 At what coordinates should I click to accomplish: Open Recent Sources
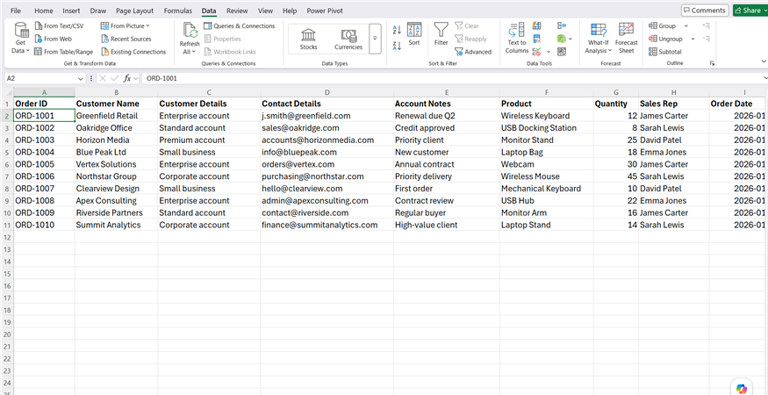click(x=126, y=39)
